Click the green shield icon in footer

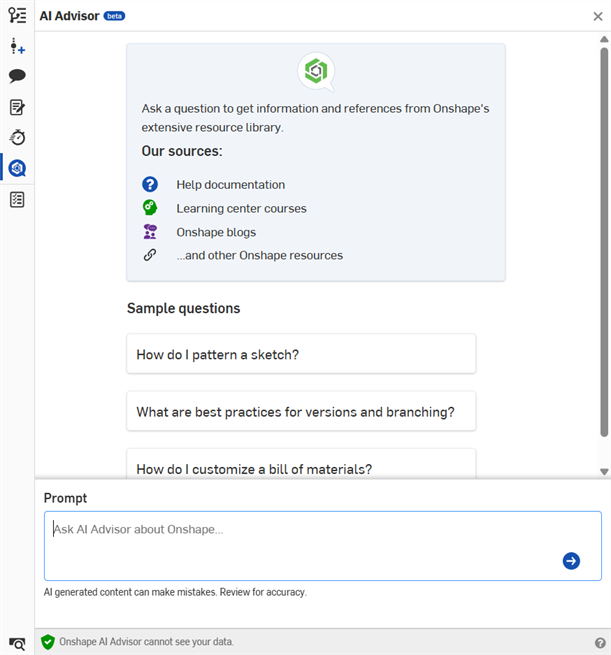click(x=47, y=642)
